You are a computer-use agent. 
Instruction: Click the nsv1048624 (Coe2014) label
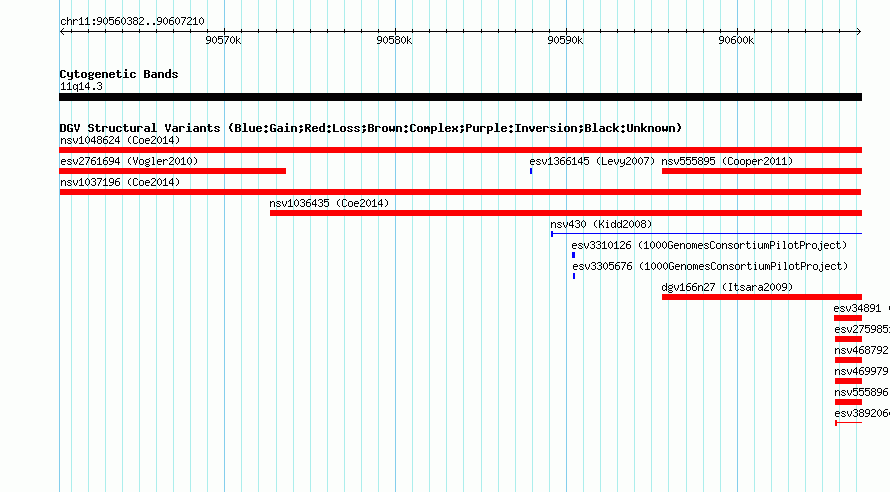pos(120,140)
